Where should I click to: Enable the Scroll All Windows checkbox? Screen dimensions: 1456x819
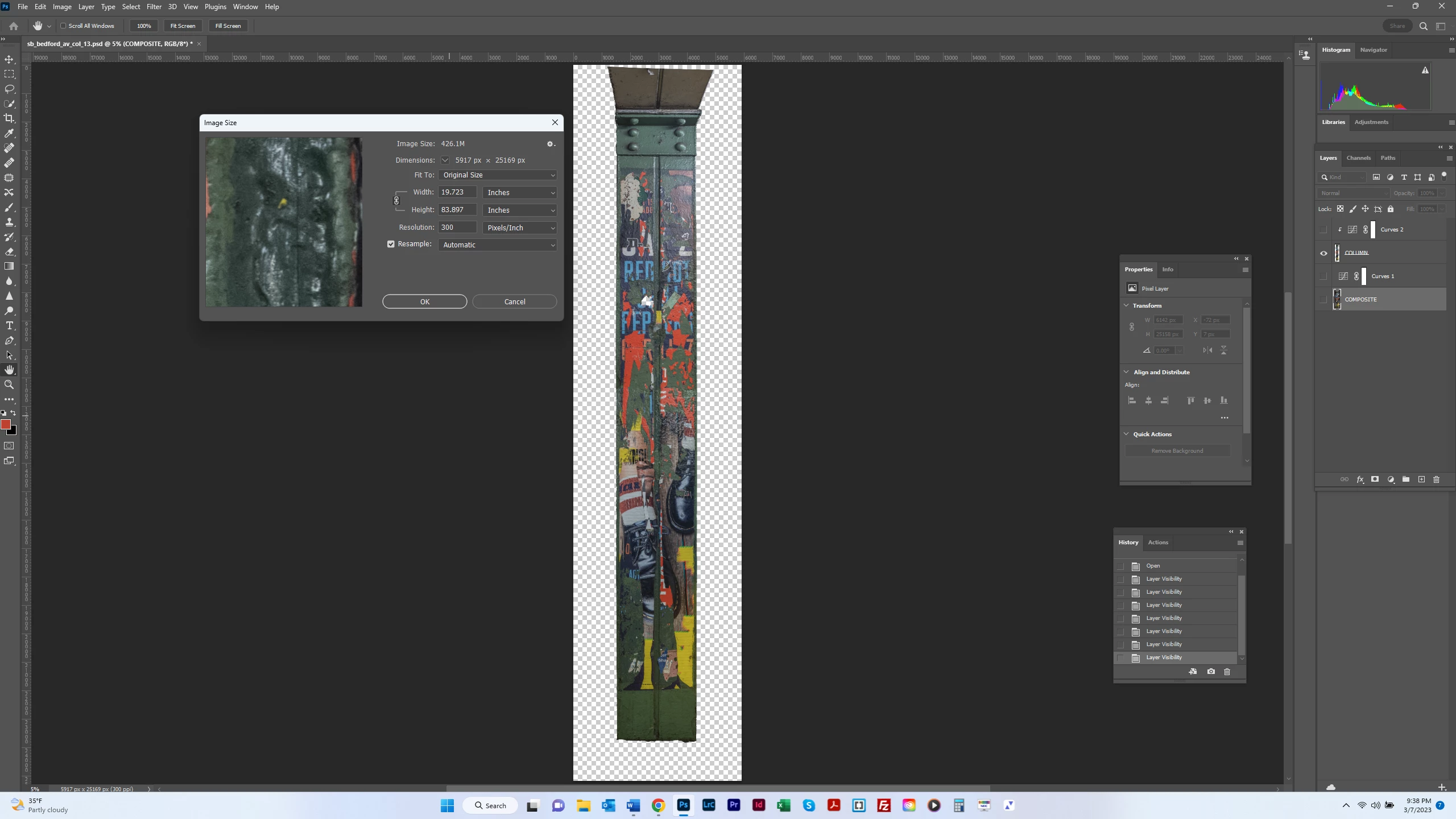coord(64,26)
